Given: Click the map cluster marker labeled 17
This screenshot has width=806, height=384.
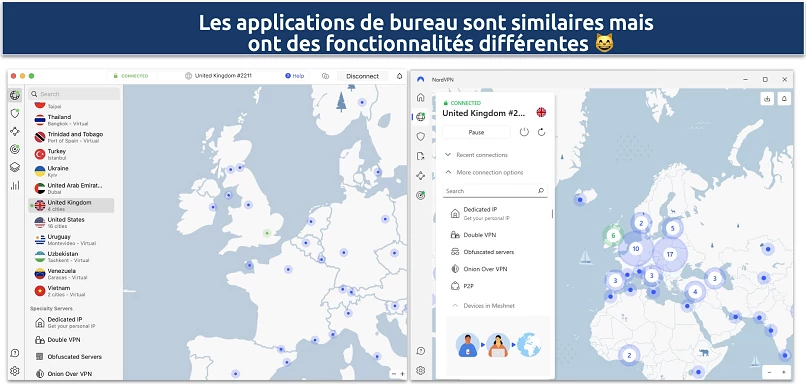Looking at the screenshot, I should point(670,254).
